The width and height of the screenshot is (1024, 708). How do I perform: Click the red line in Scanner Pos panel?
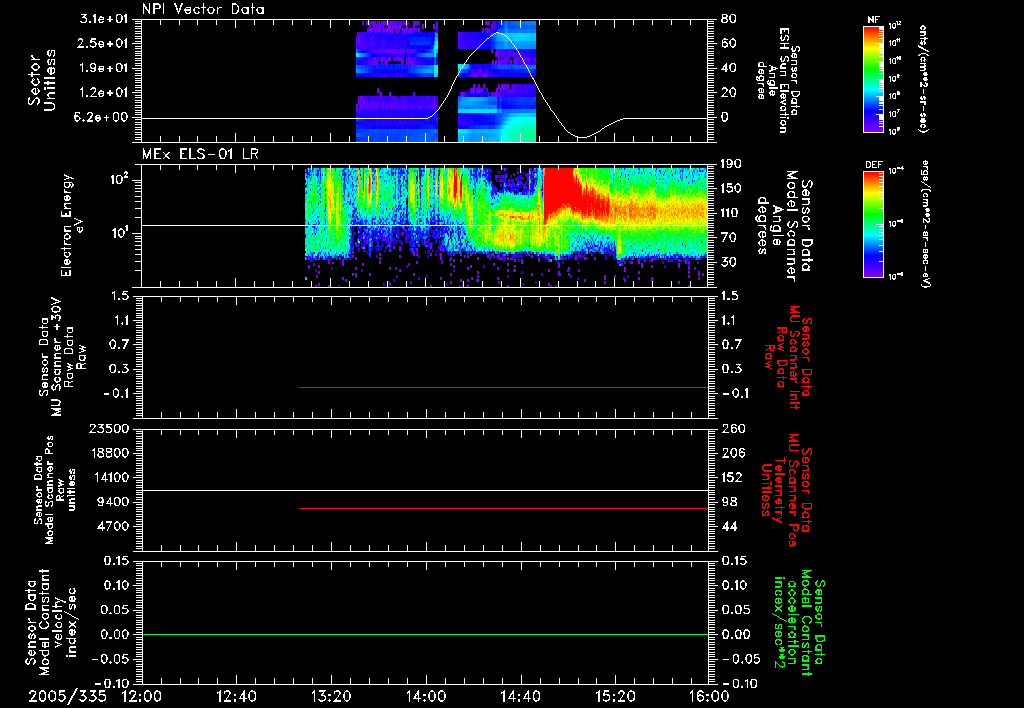pos(504,508)
